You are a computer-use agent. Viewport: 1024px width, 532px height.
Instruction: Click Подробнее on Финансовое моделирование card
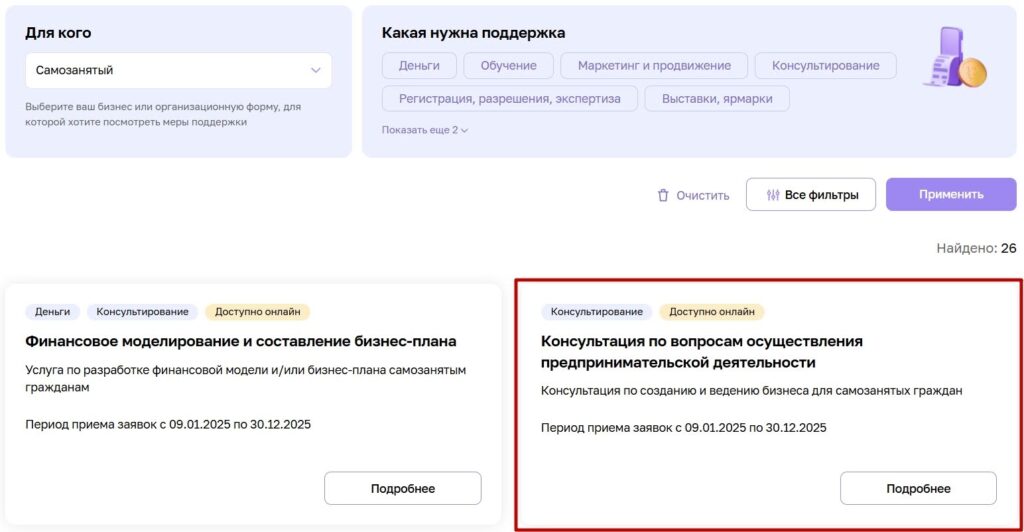(402, 488)
